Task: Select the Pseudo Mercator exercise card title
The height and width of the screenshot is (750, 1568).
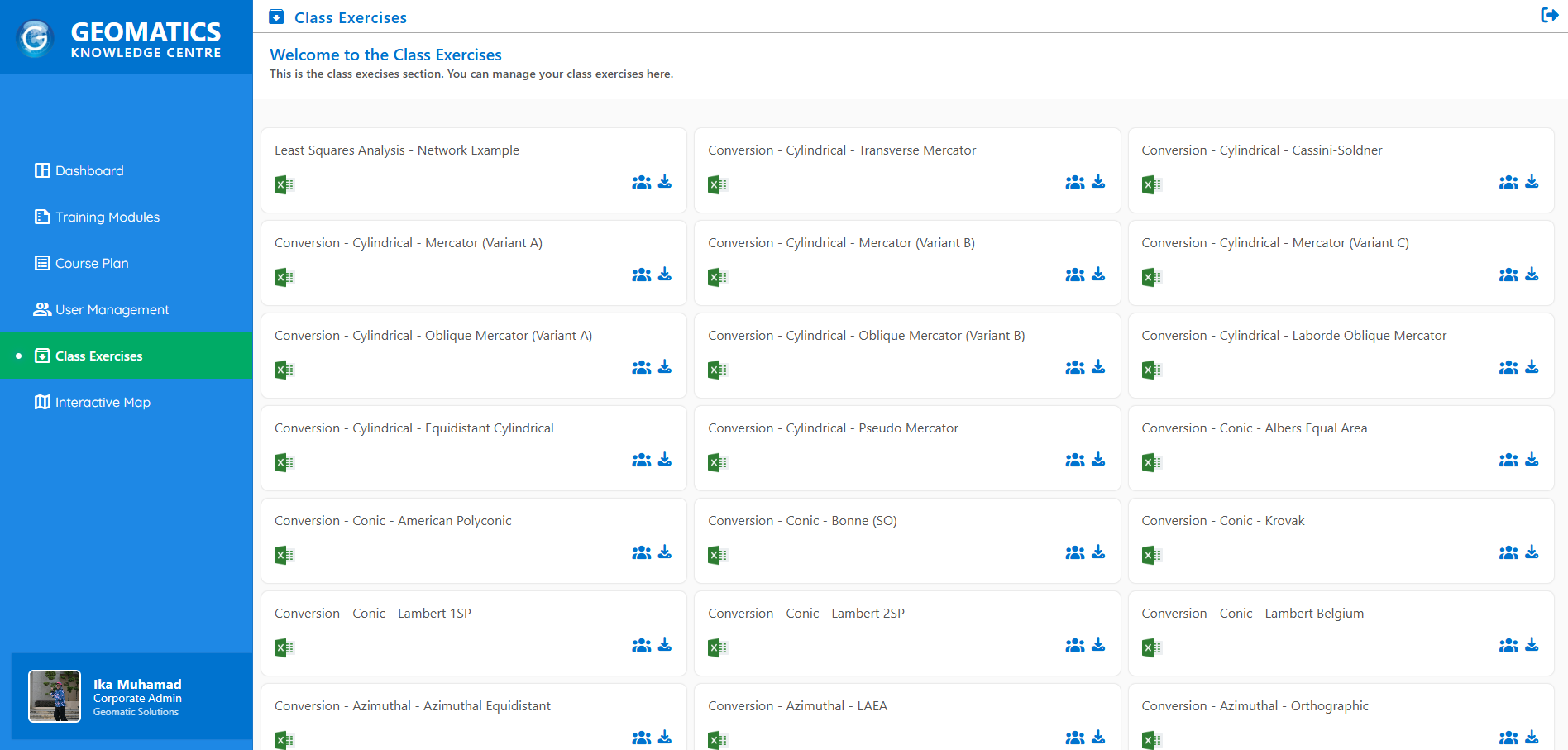Action: coord(833,428)
